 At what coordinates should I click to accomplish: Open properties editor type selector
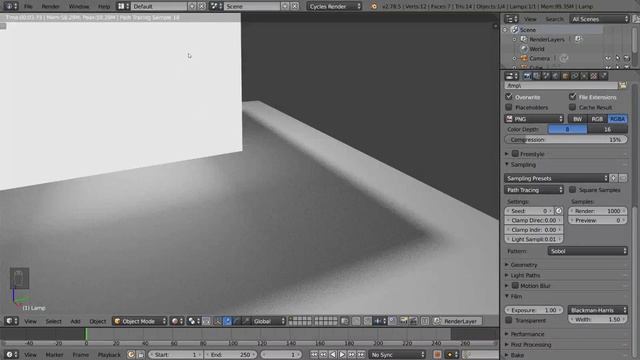(x=511, y=76)
